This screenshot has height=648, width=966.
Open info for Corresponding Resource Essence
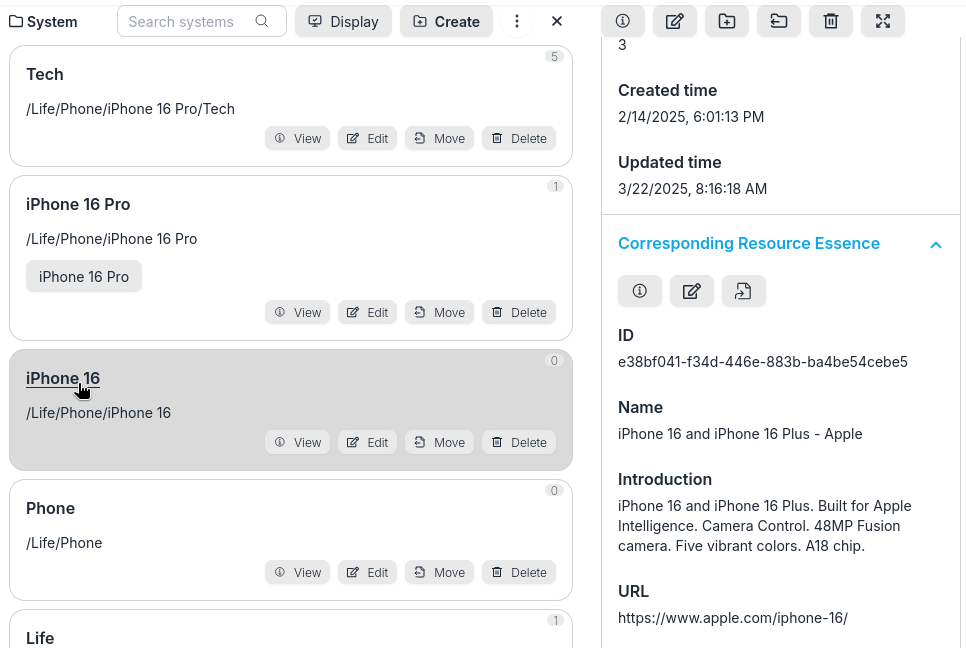640,291
